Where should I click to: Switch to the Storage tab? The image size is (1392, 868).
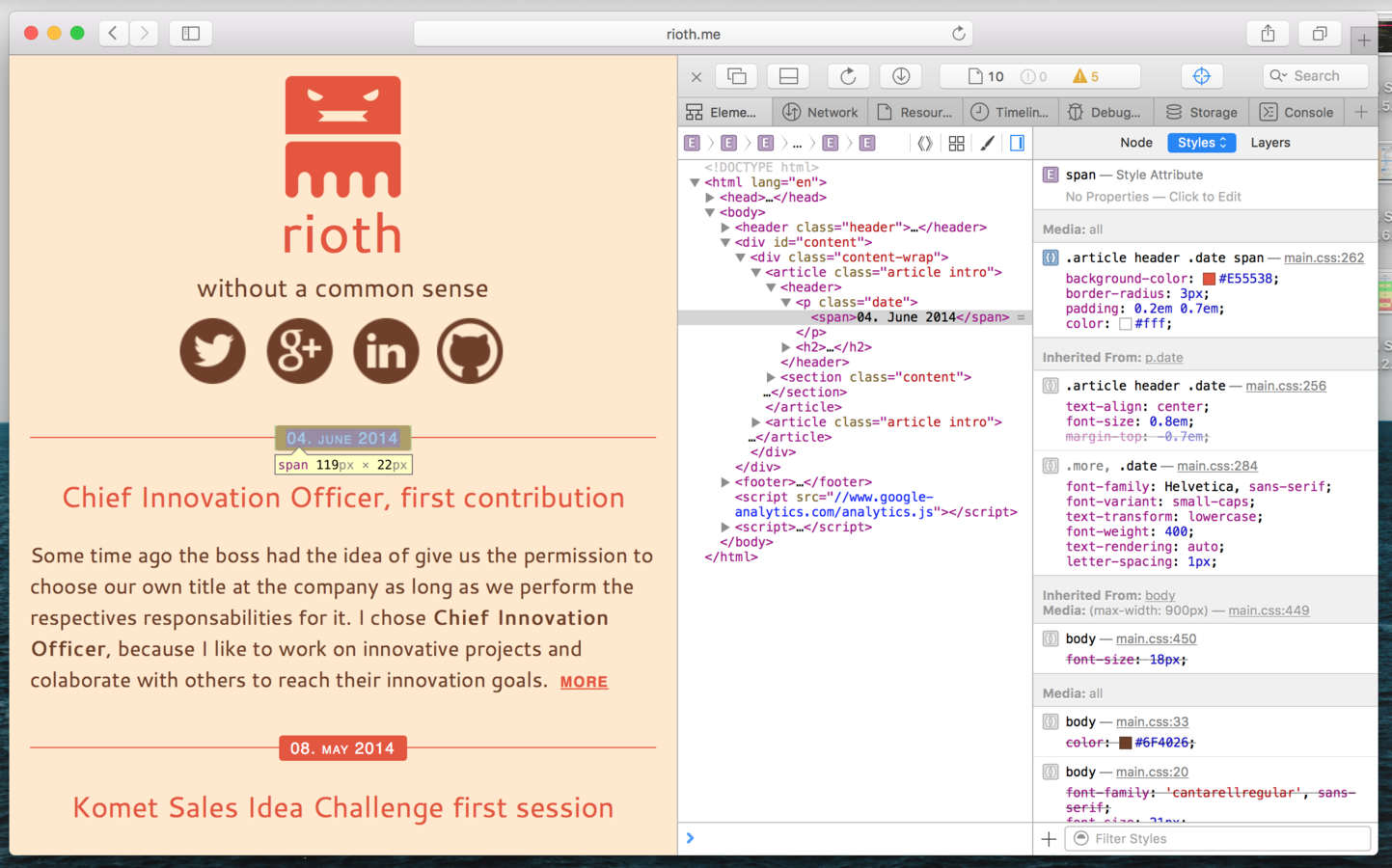coord(1201,112)
